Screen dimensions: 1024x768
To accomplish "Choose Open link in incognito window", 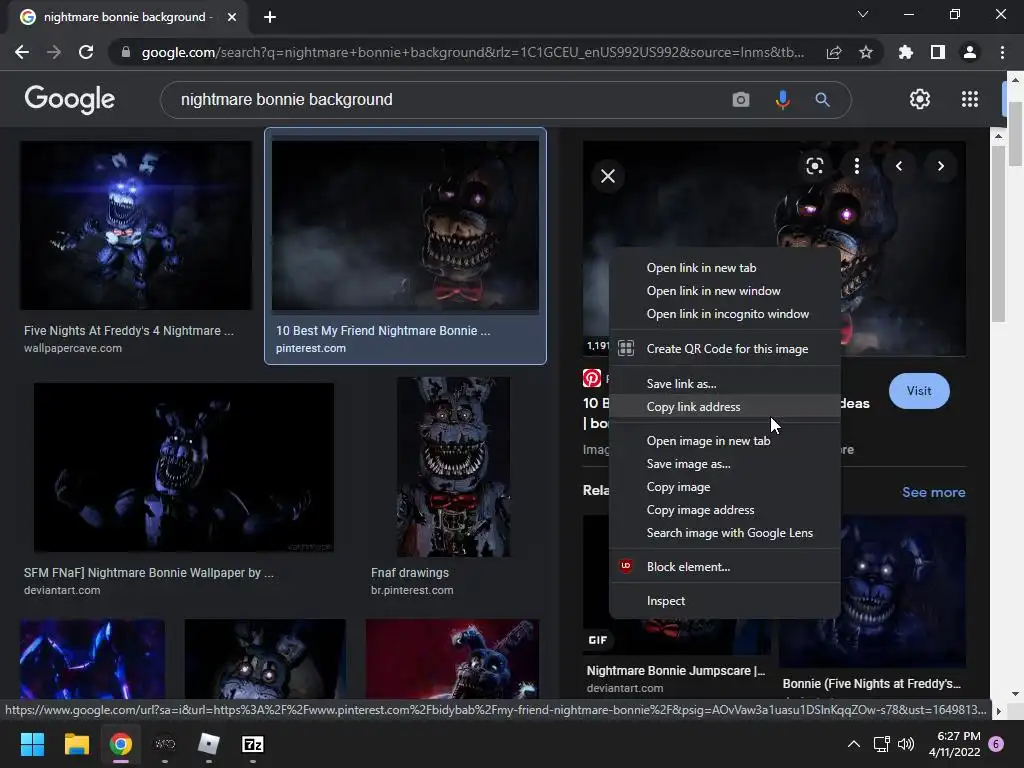I will click(724, 314).
